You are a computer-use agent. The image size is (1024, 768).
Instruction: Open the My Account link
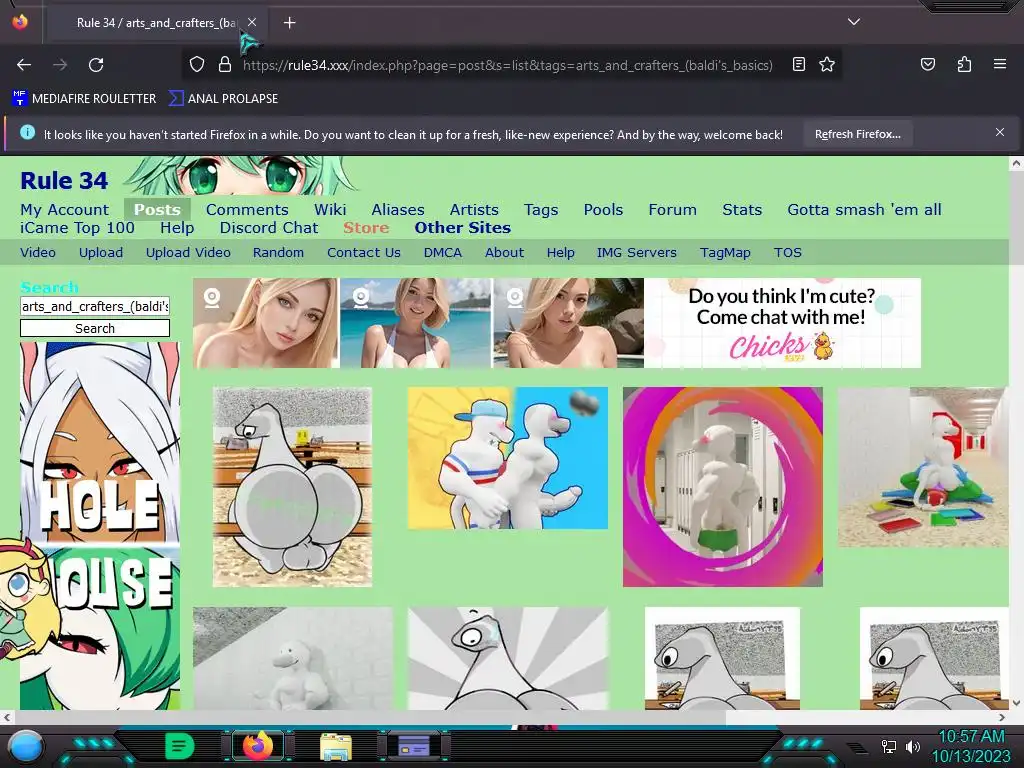[x=64, y=210]
